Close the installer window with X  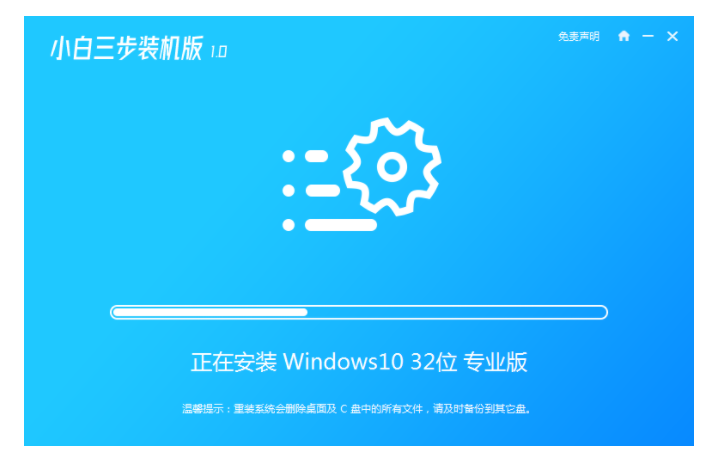(x=672, y=36)
